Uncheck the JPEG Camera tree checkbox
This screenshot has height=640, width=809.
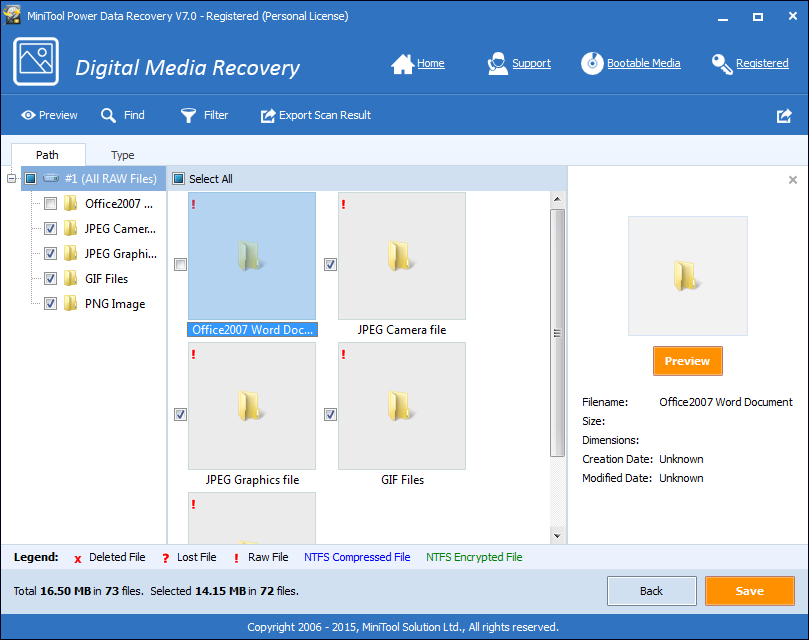(x=51, y=228)
